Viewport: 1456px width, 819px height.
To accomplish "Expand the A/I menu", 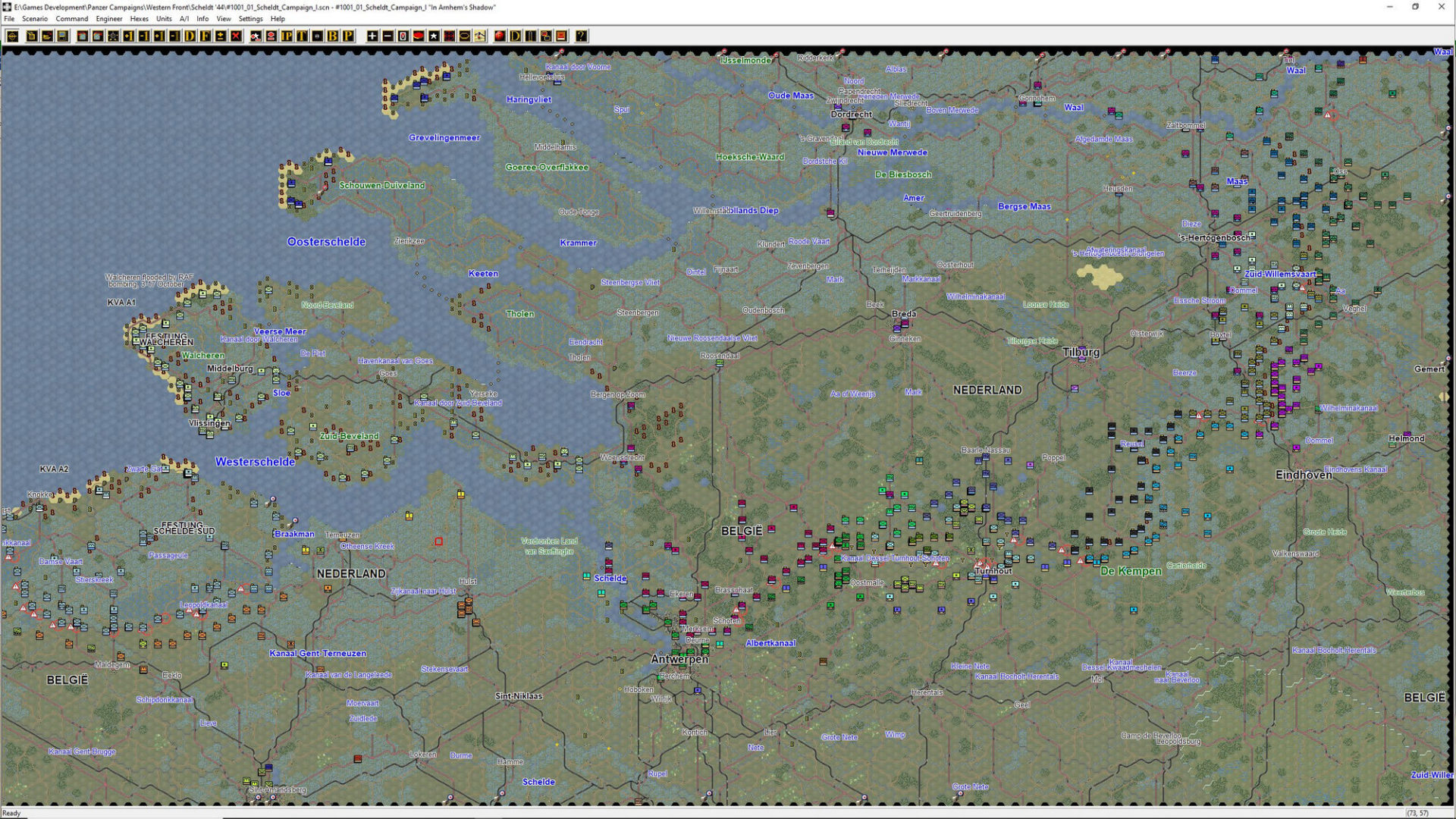I will (184, 19).
